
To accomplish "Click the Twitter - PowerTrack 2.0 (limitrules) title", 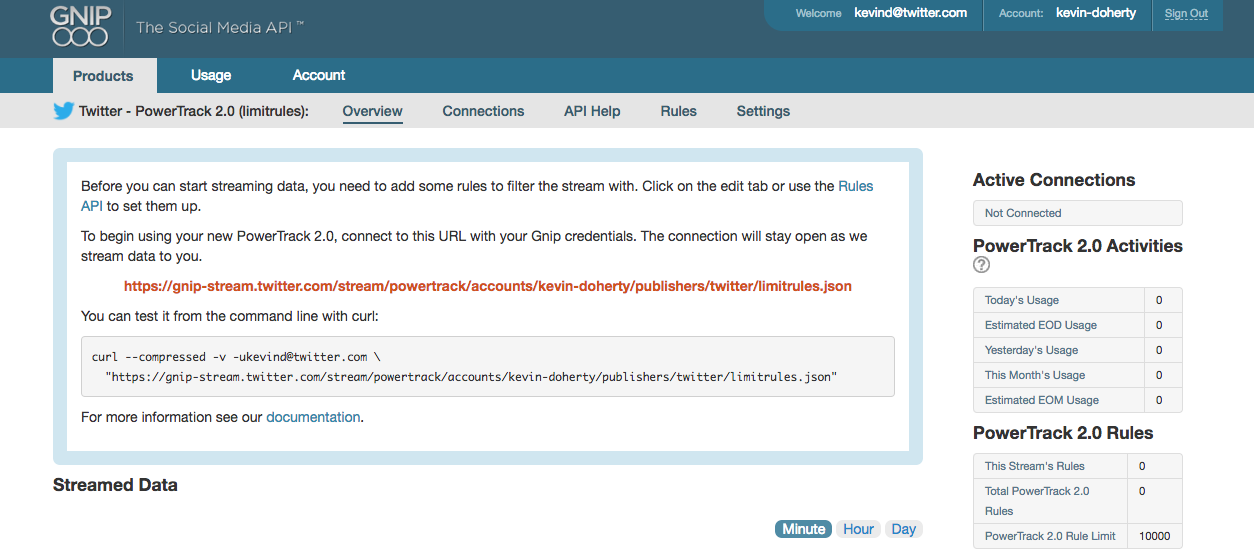I will pyautogui.click(x=194, y=111).
